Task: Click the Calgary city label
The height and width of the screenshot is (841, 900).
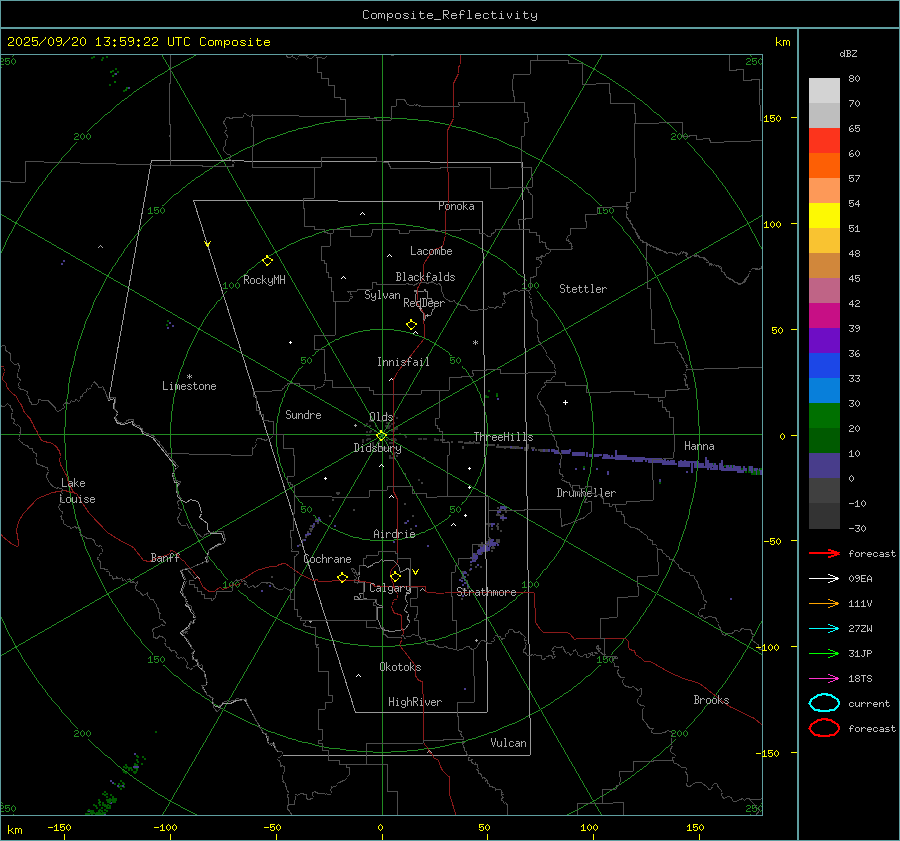Action: tap(389, 589)
